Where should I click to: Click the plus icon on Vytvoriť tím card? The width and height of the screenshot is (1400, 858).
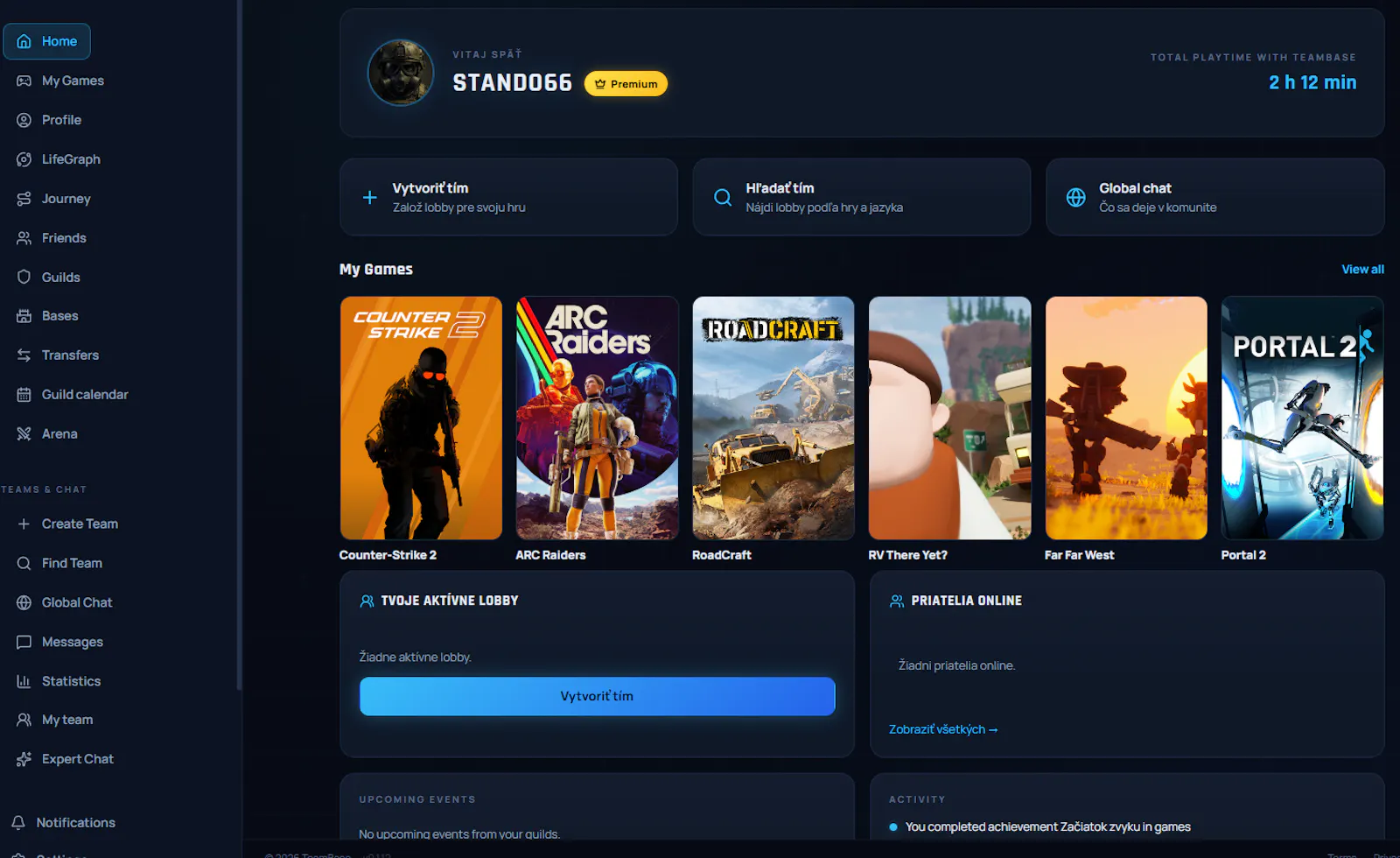370,197
